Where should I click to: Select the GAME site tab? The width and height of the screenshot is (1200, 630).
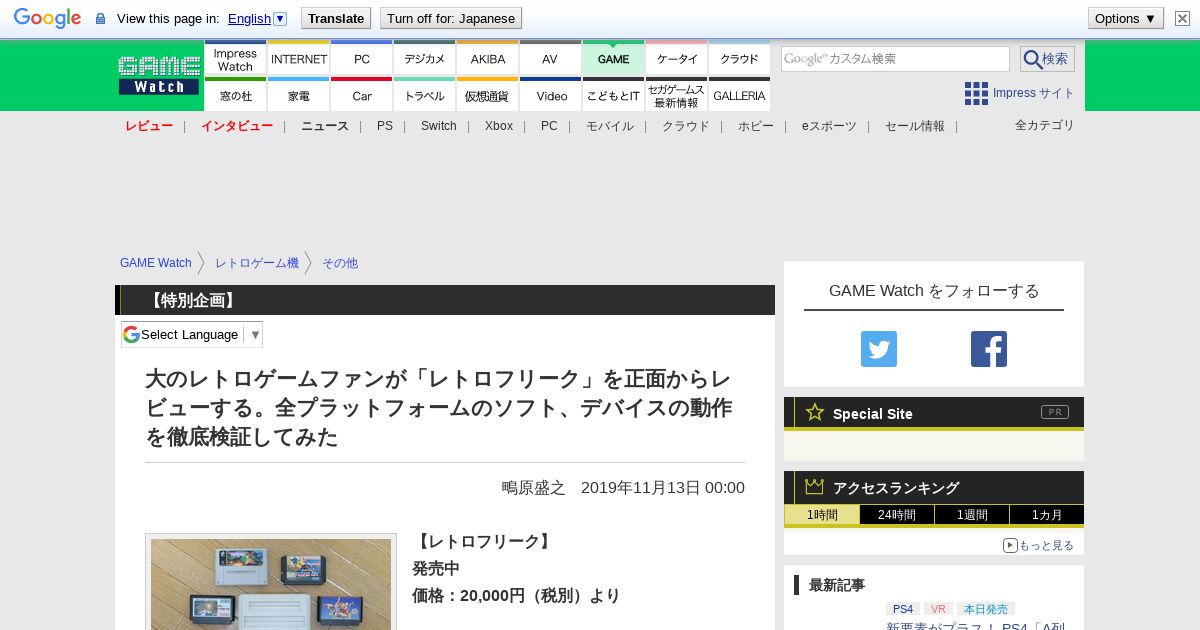click(614, 59)
